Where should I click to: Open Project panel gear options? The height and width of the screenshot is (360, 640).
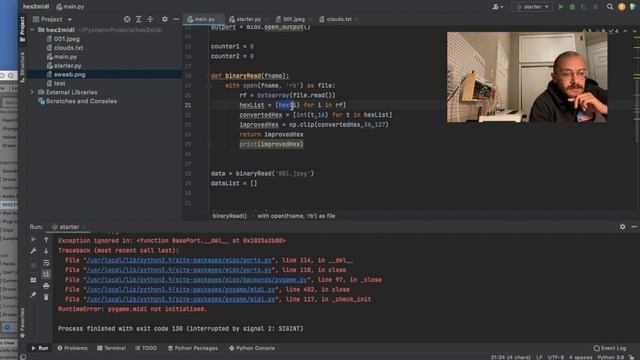[164, 19]
